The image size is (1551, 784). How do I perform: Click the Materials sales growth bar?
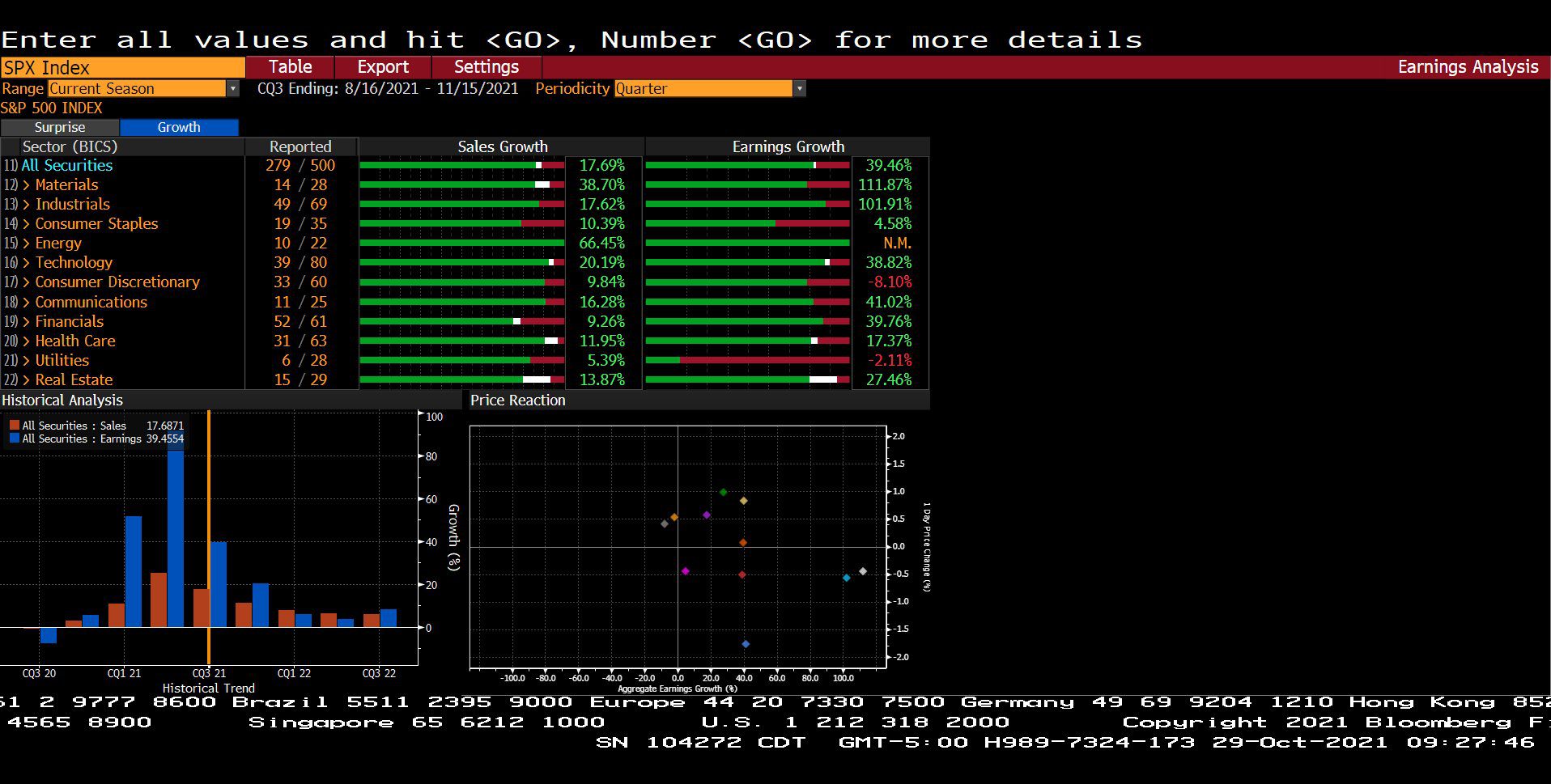click(462, 184)
